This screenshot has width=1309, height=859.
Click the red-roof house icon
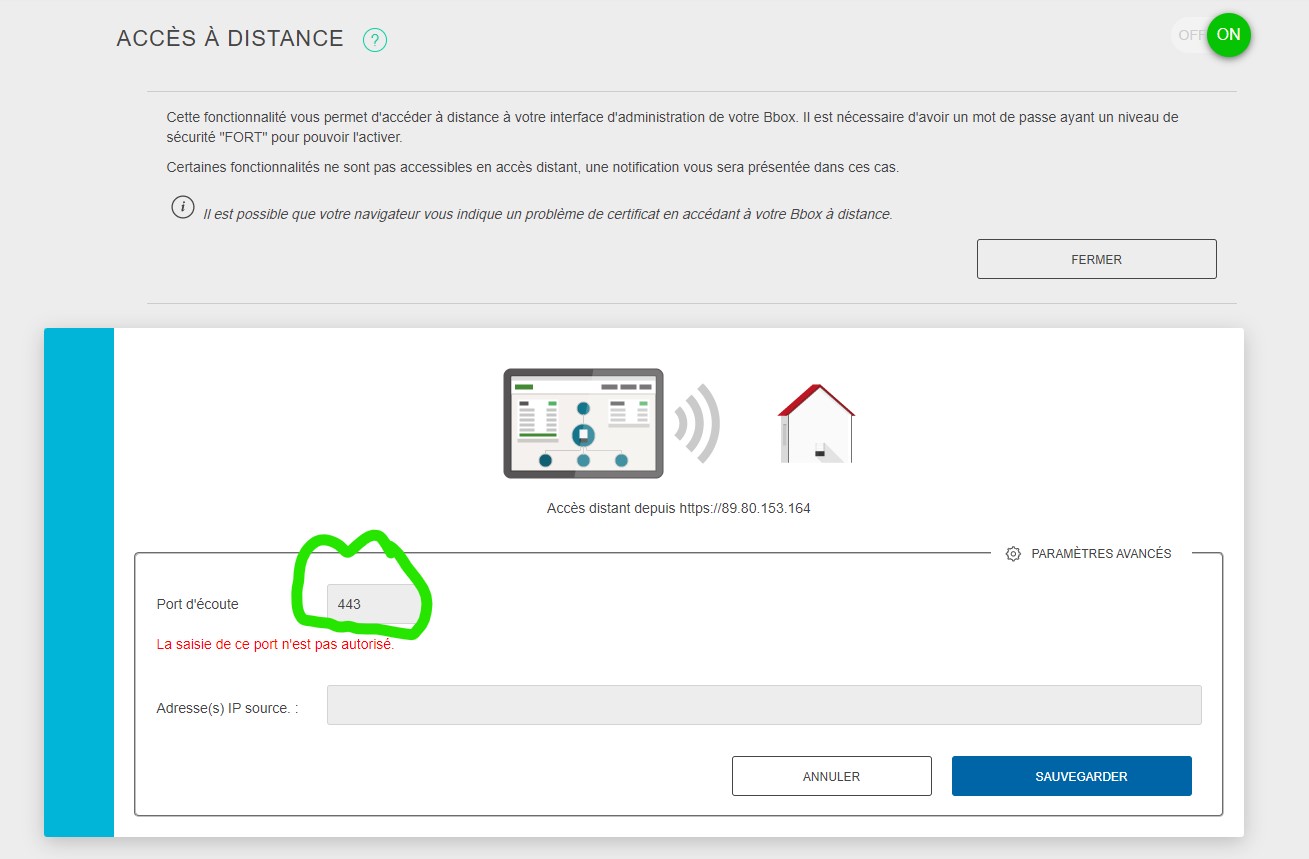817,423
